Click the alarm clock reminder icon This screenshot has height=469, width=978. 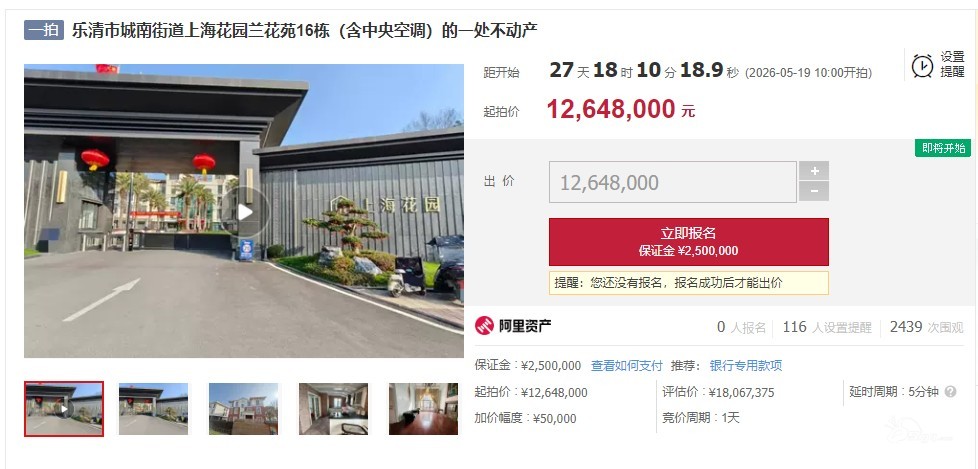[922, 65]
